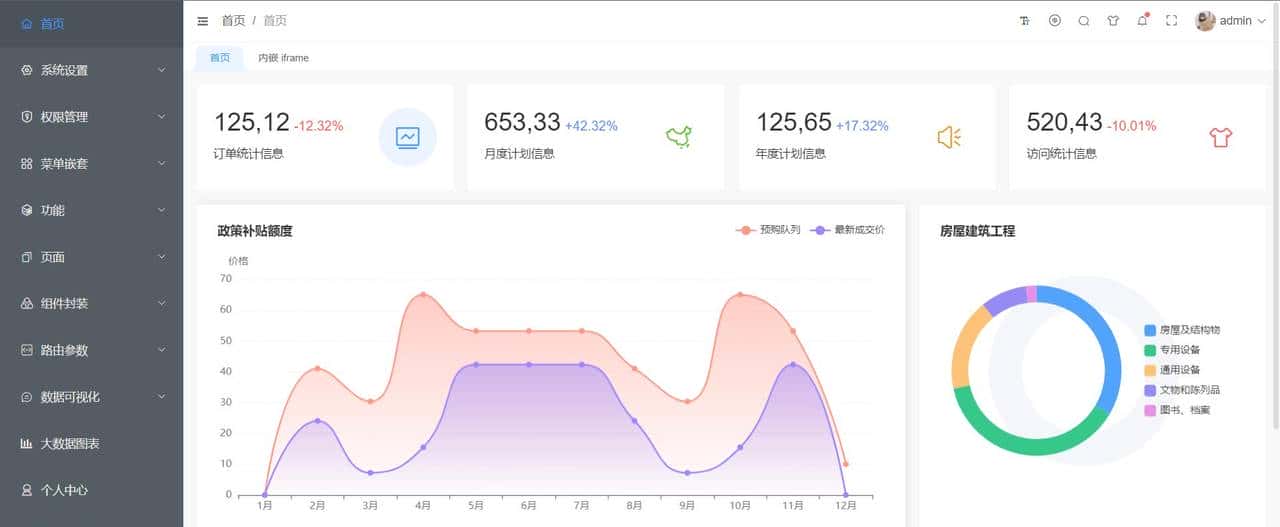Click the order statistics monitor icon

click(407, 137)
